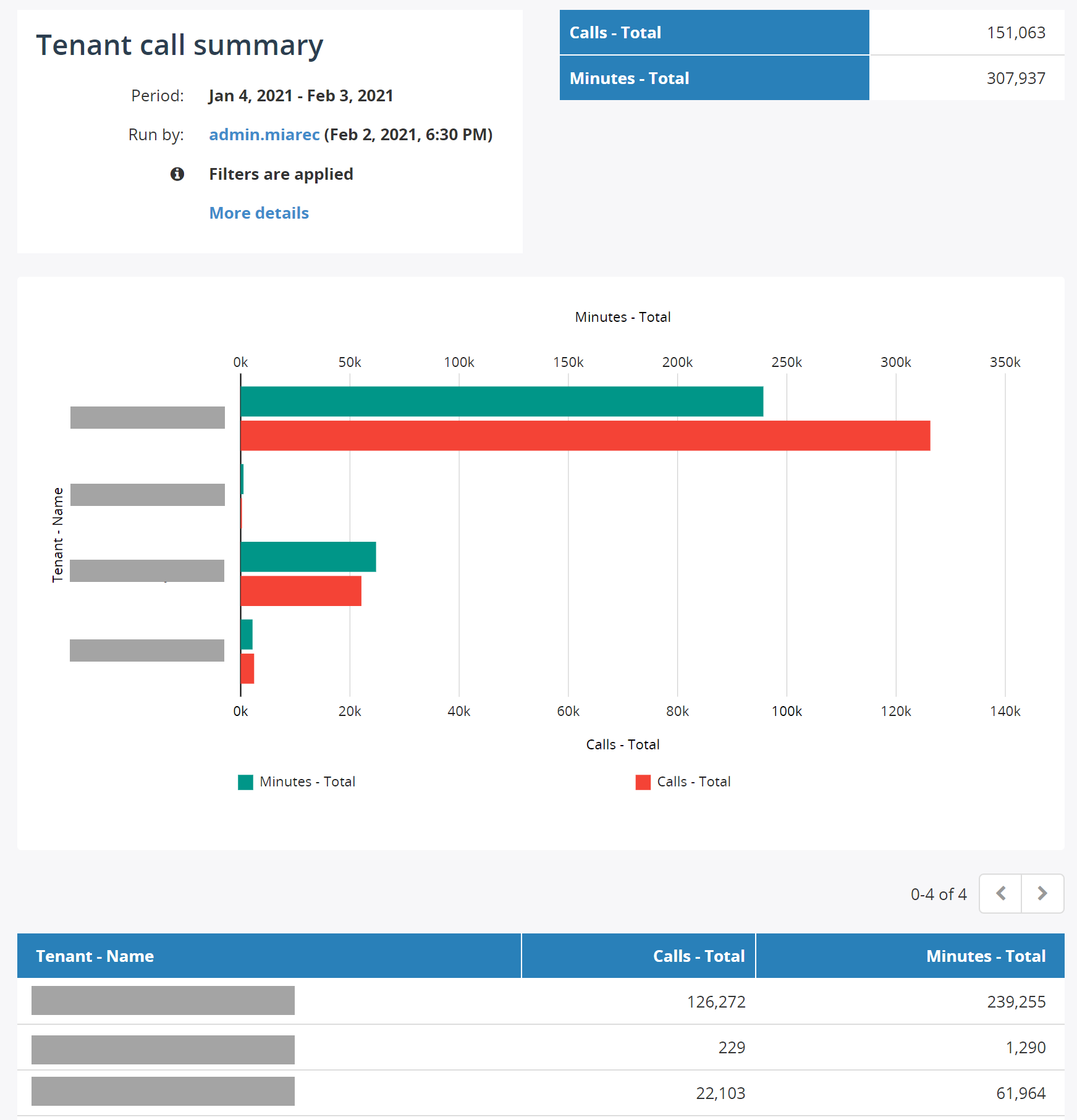1077x1120 pixels.
Task: Select the longest green Minutes bar
Action: (502, 402)
